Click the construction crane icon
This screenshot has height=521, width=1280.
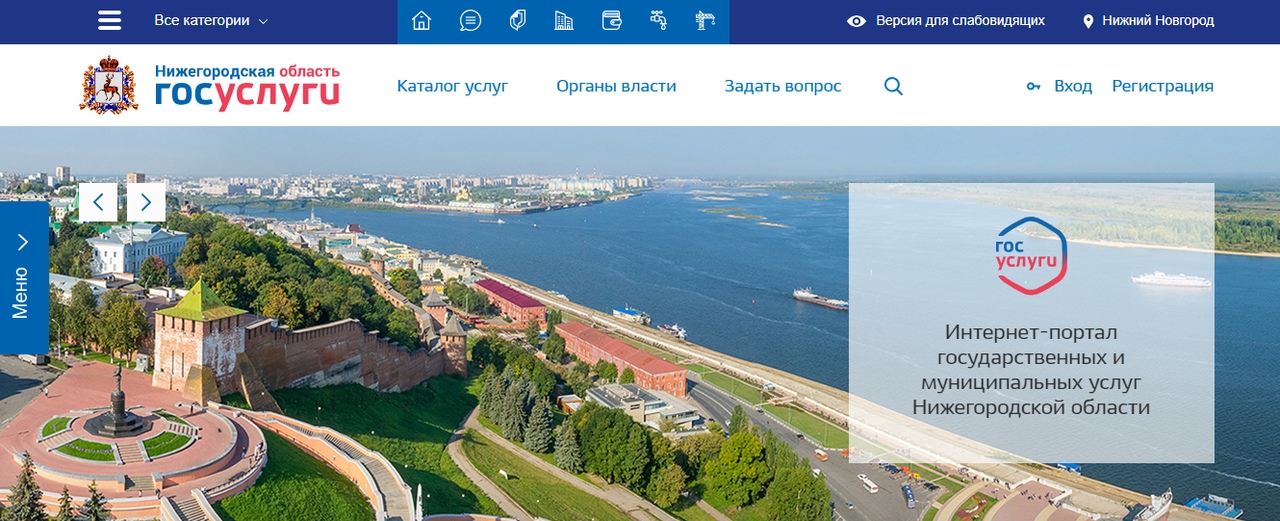pyautogui.click(x=706, y=21)
